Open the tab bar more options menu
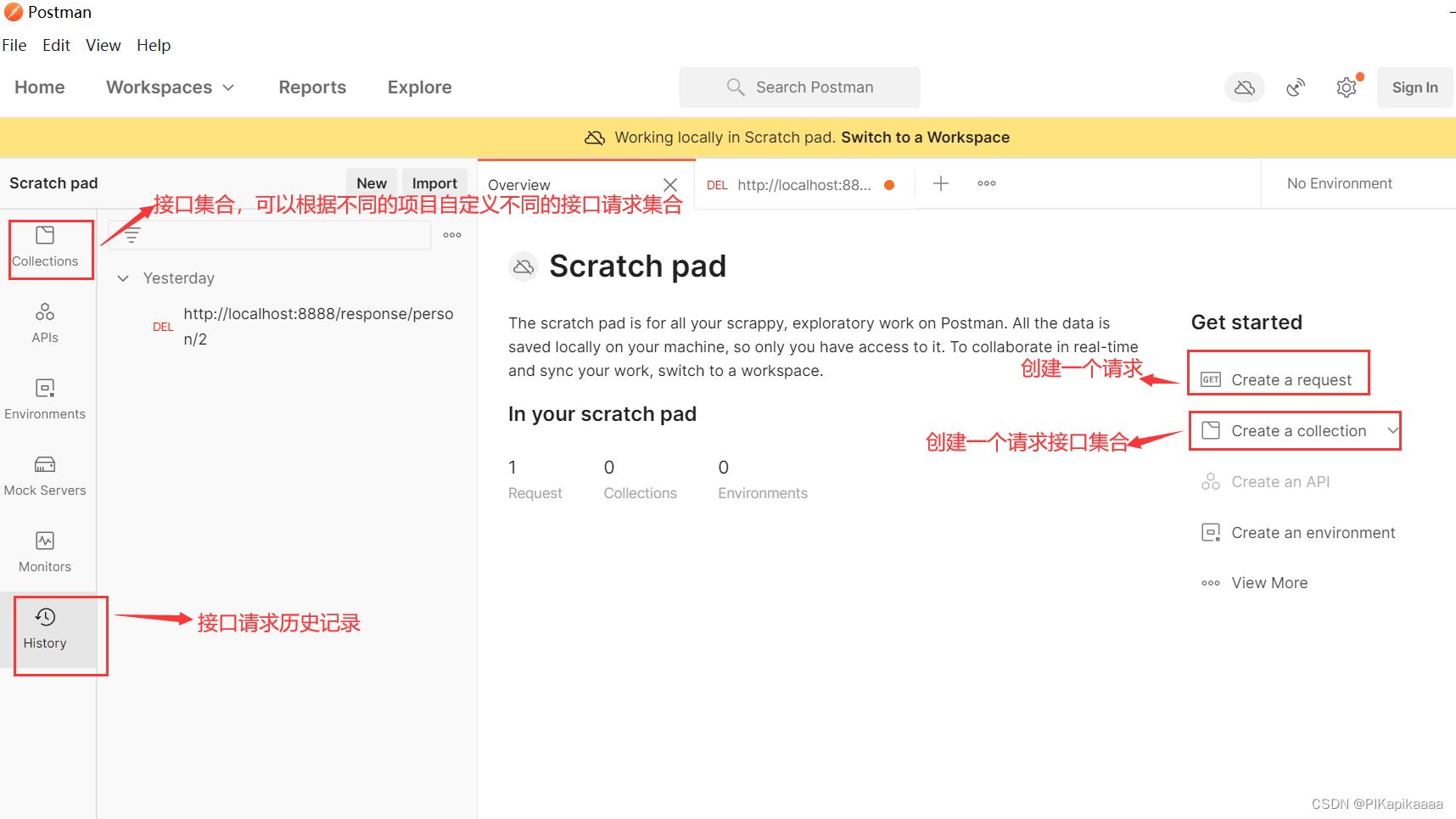The image size is (1456, 819). (x=987, y=183)
